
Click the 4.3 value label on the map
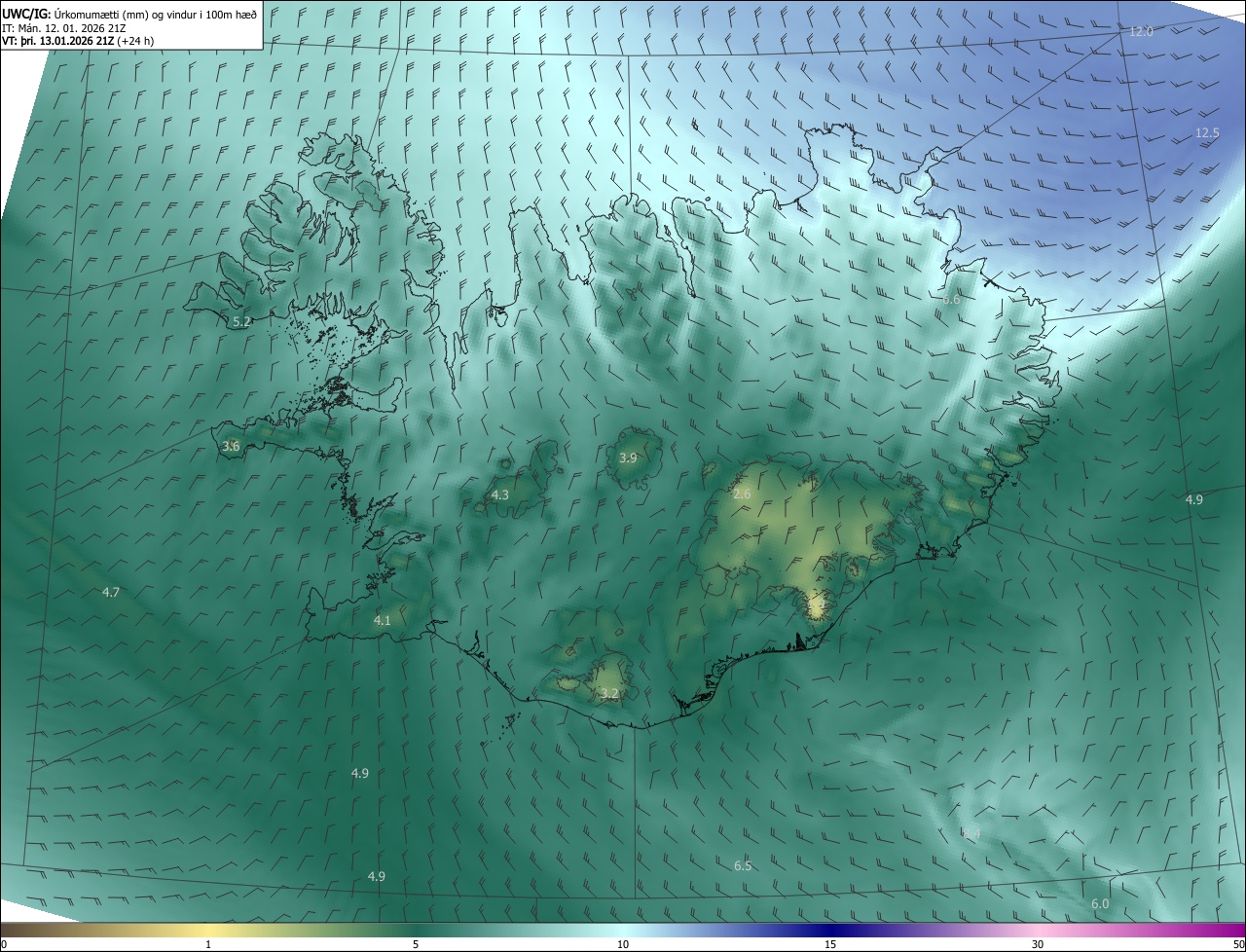[499, 495]
